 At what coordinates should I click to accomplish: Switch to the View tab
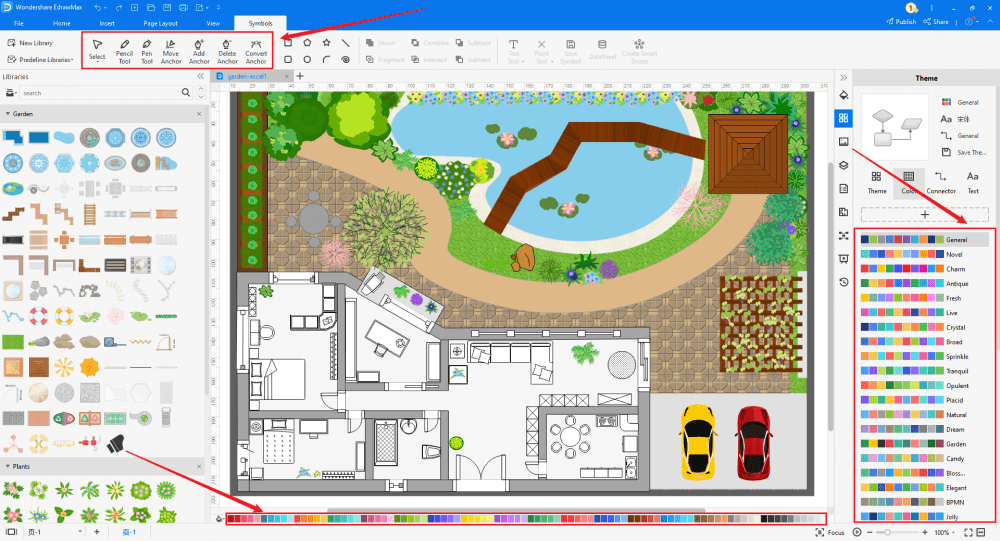[213, 23]
